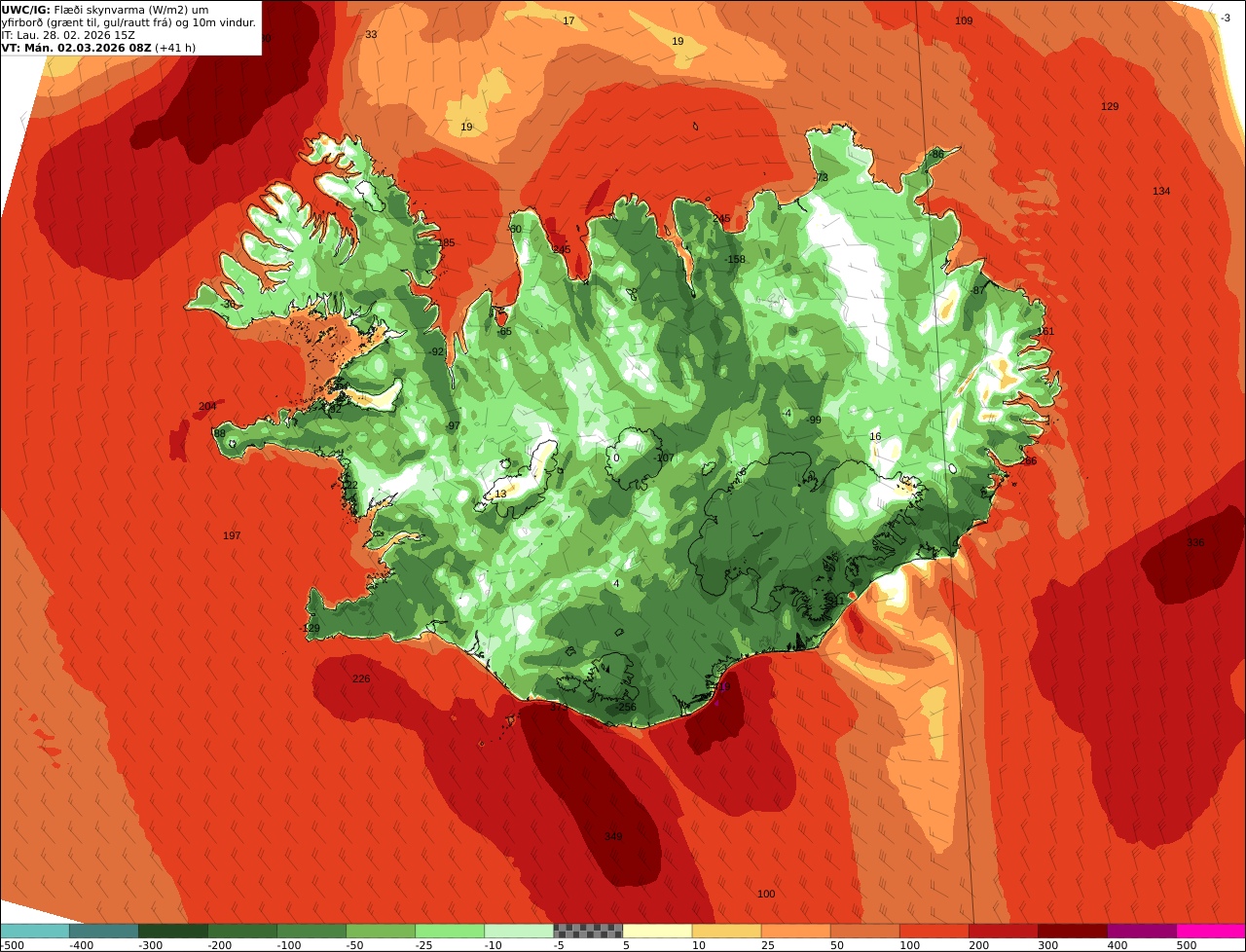Viewport: 1246px width, 952px height.
Task: Select the darkest green -300 to -200 legend swatch
Action: point(172,931)
